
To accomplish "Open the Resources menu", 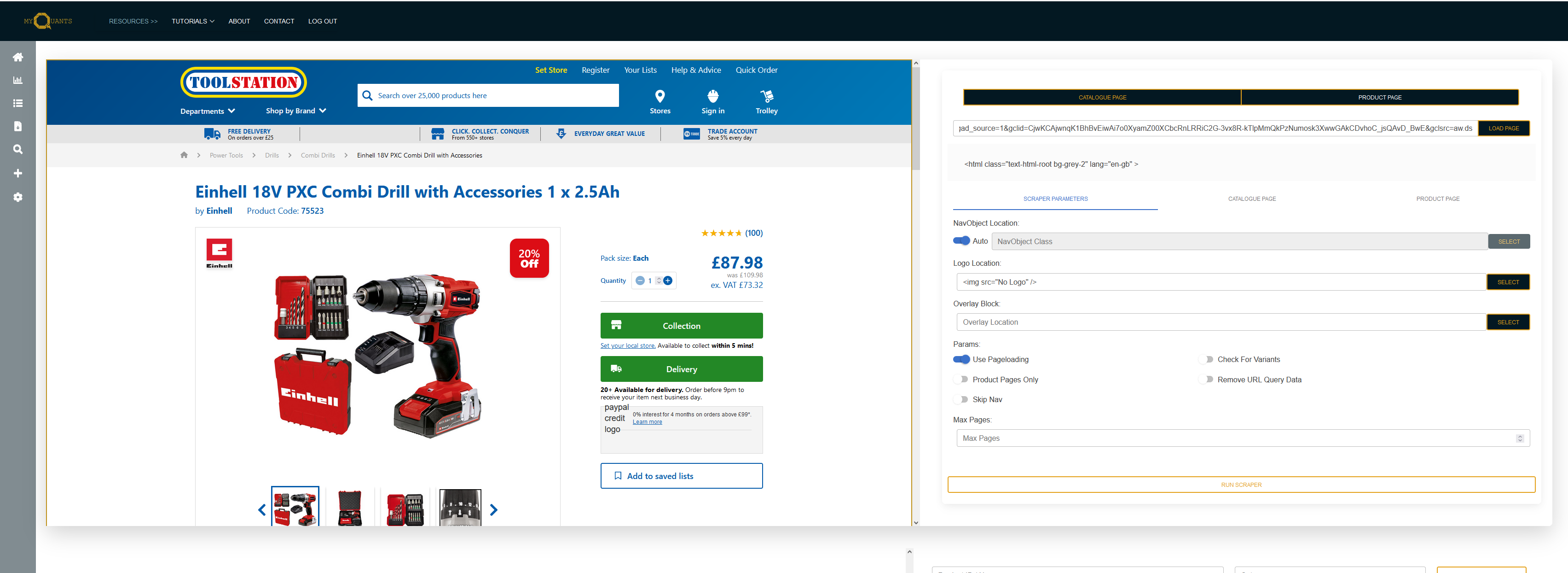I will (x=133, y=21).
